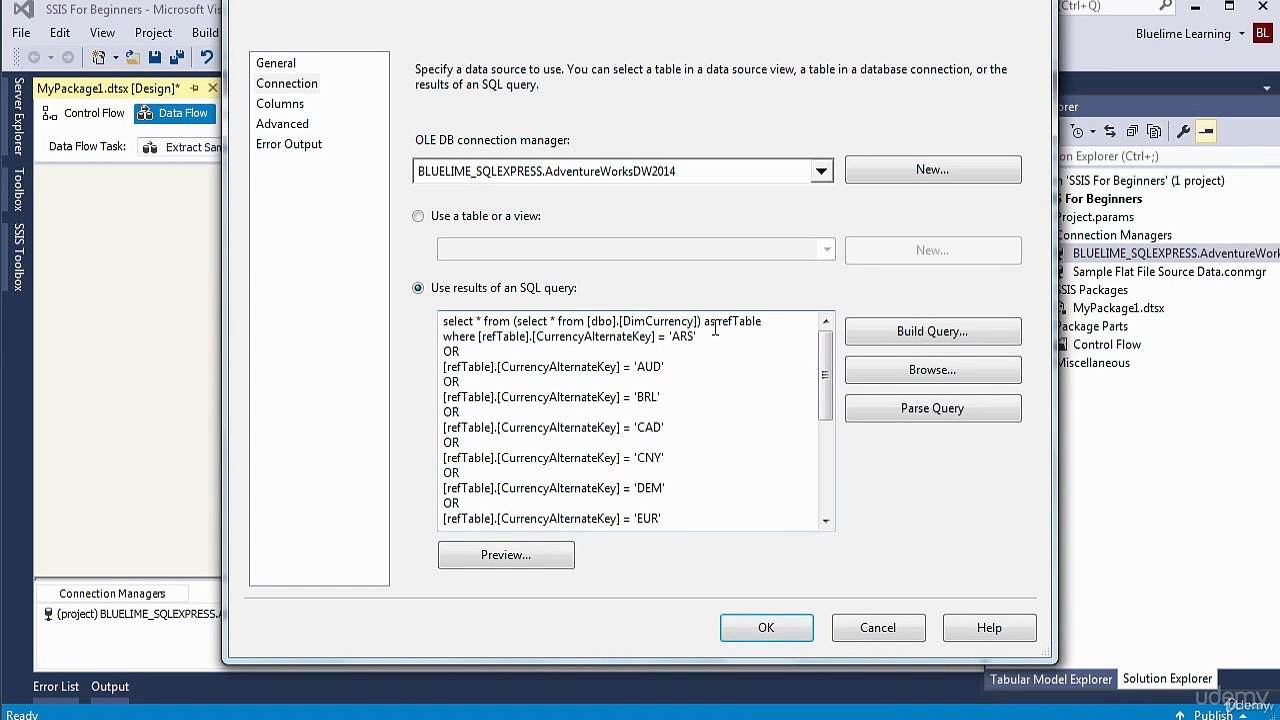Click the Navigate Backward toolbar arrow
The width and height of the screenshot is (1280, 720).
[x=34, y=58]
